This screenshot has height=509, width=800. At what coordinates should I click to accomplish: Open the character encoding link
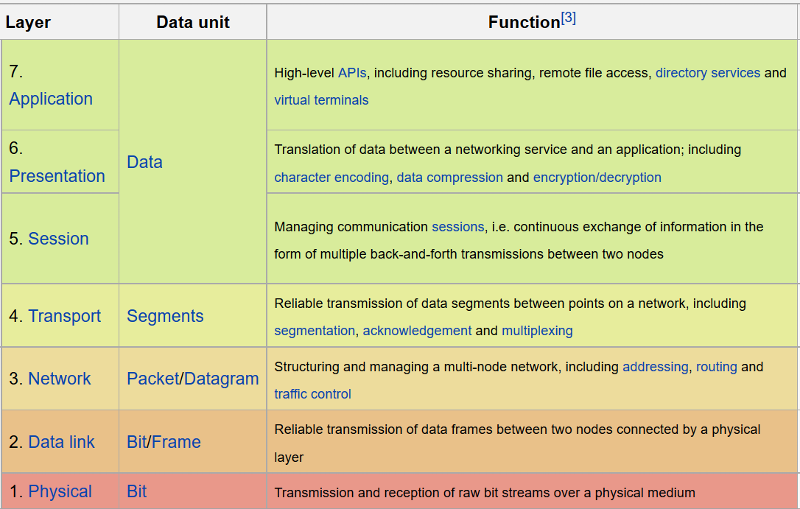pos(332,177)
